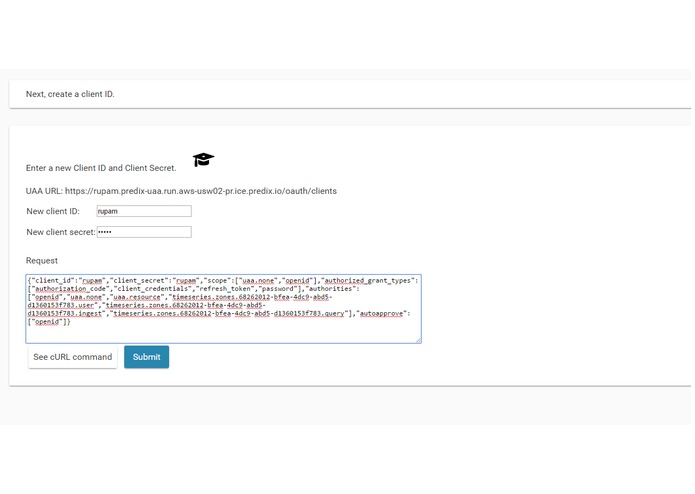Focus the New client ID field

point(144,211)
